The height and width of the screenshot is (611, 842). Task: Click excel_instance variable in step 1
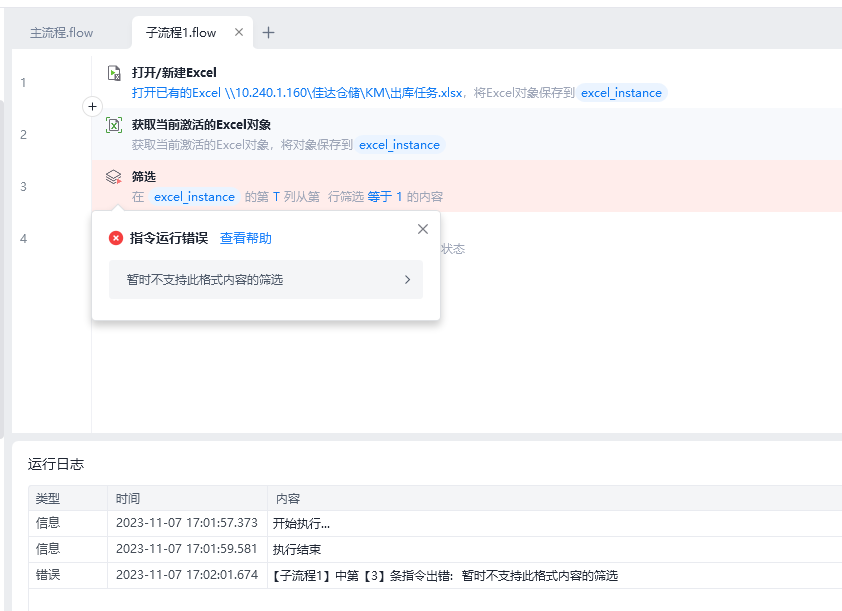click(621, 93)
